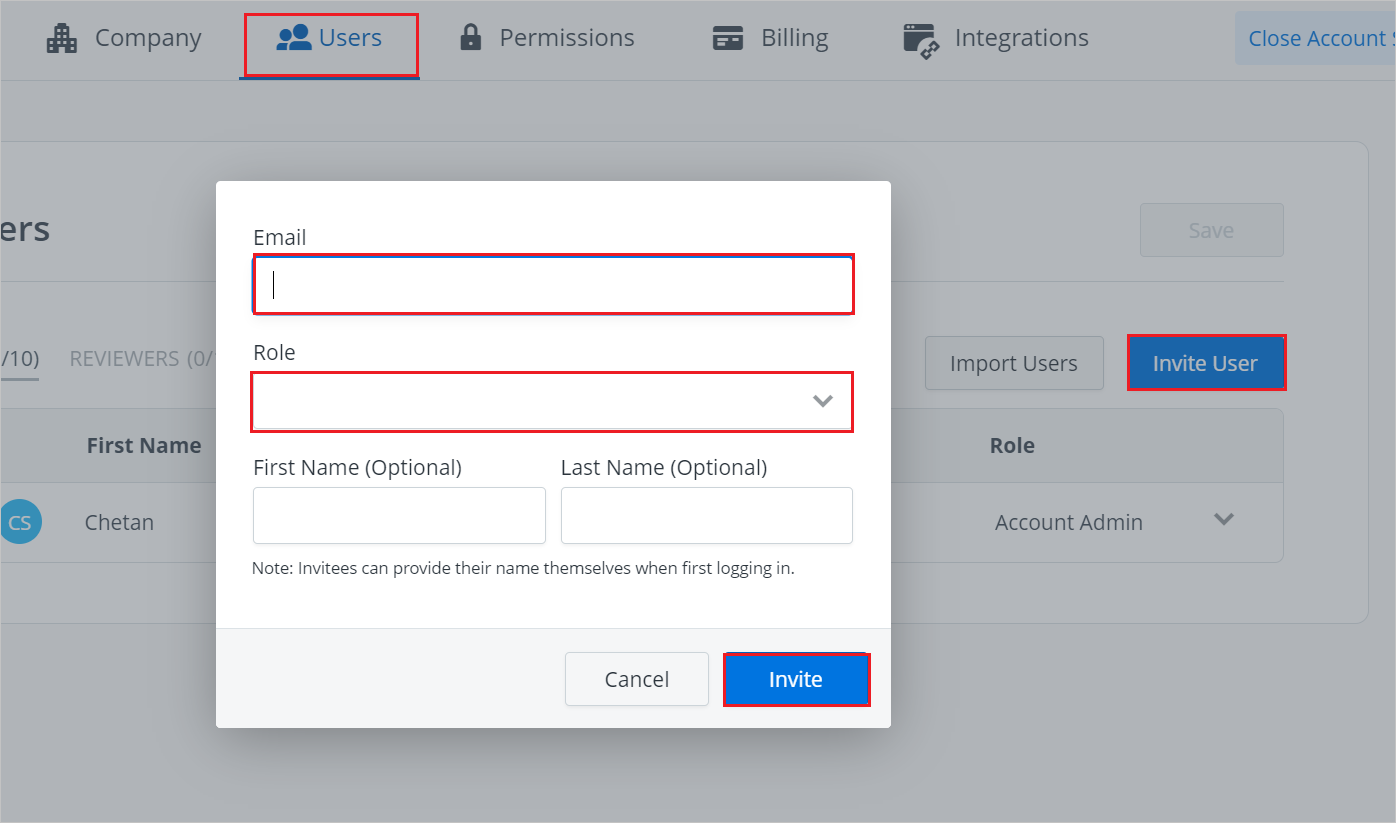This screenshot has width=1396, height=823.
Task: Open the Billing tab
Action: [x=794, y=38]
